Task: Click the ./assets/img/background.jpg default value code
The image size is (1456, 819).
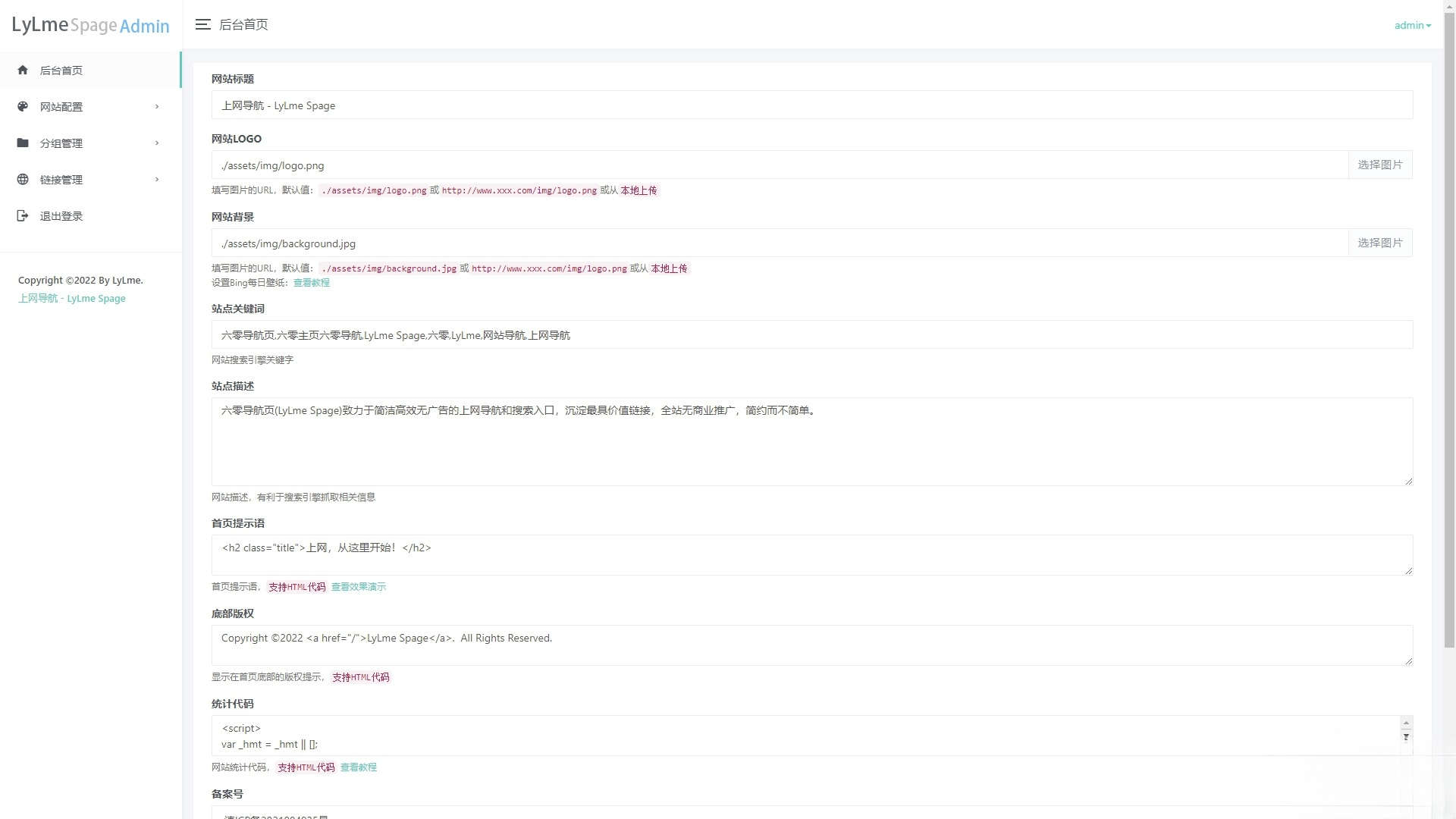Action: tap(389, 268)
